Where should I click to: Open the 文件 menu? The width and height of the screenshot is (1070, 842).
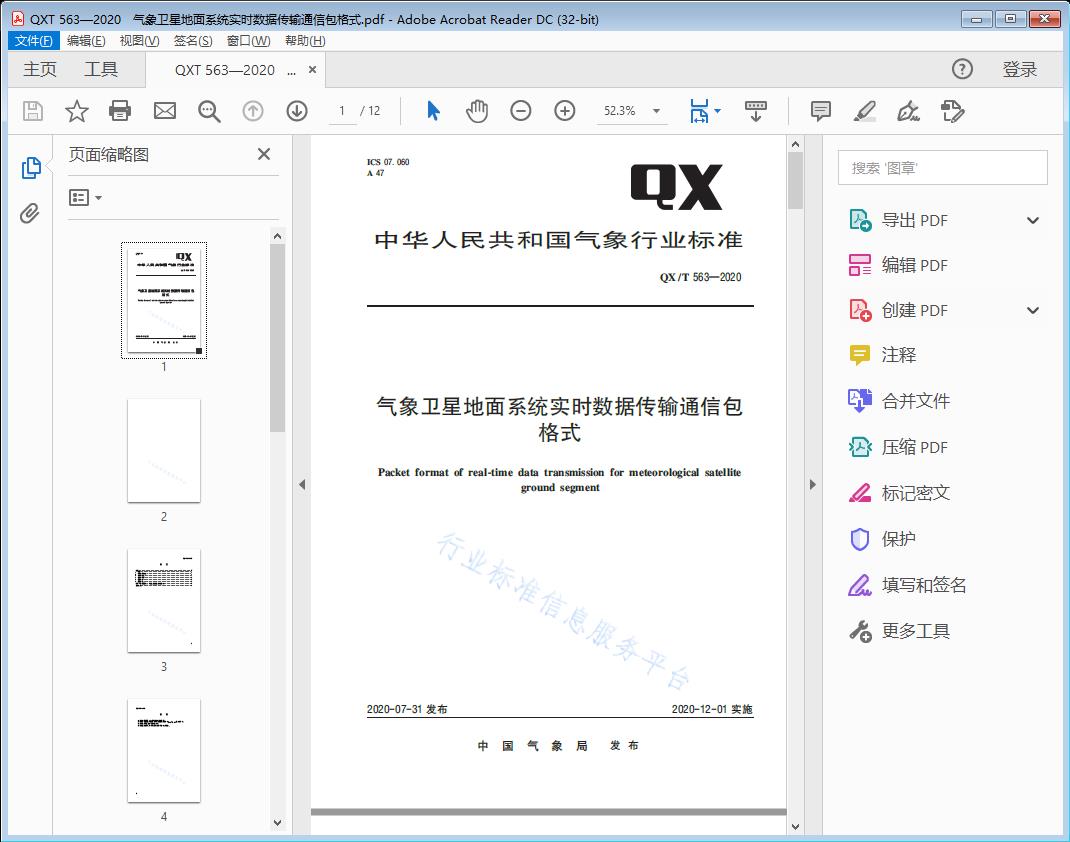33,41
